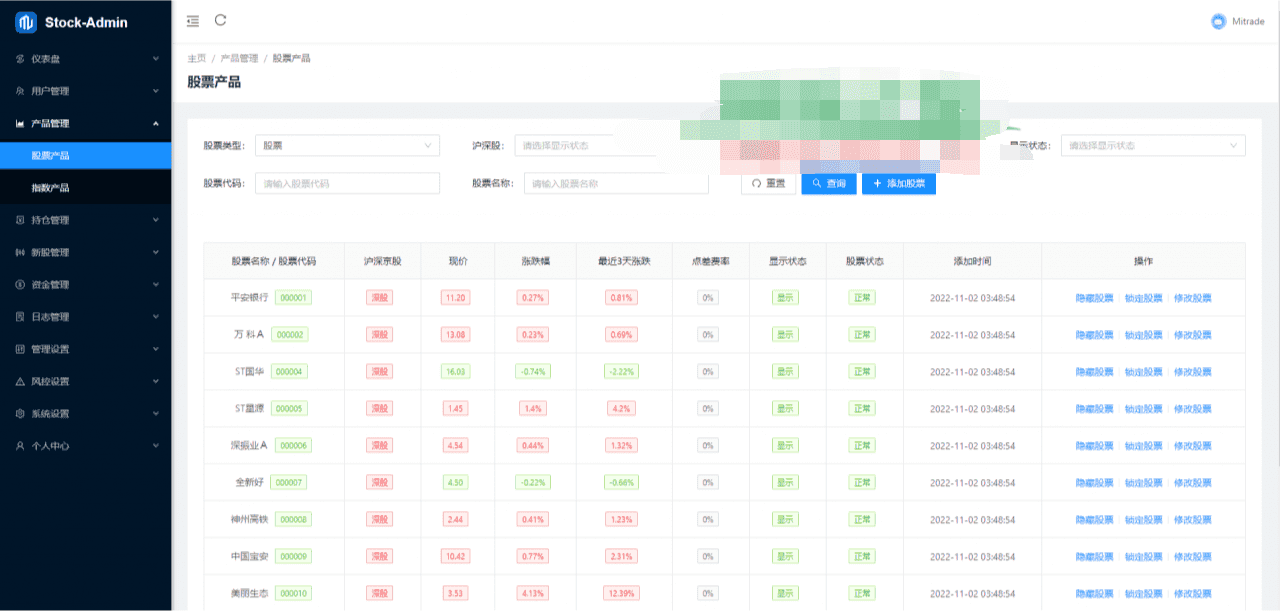The image size is (1282, 612).
Task: Click the Stock-Admin logo icon
Action: click(26, 22)
